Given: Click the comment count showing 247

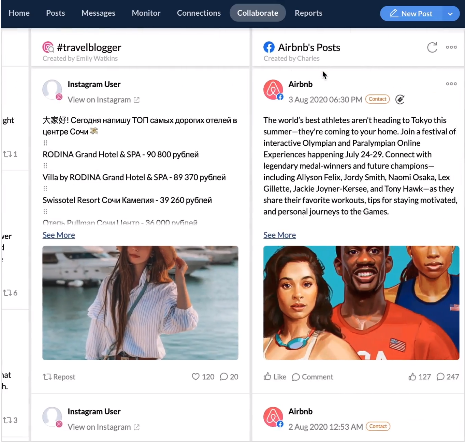Looking at the screenshot, I should pyautogui.click(x=448, y=377).
